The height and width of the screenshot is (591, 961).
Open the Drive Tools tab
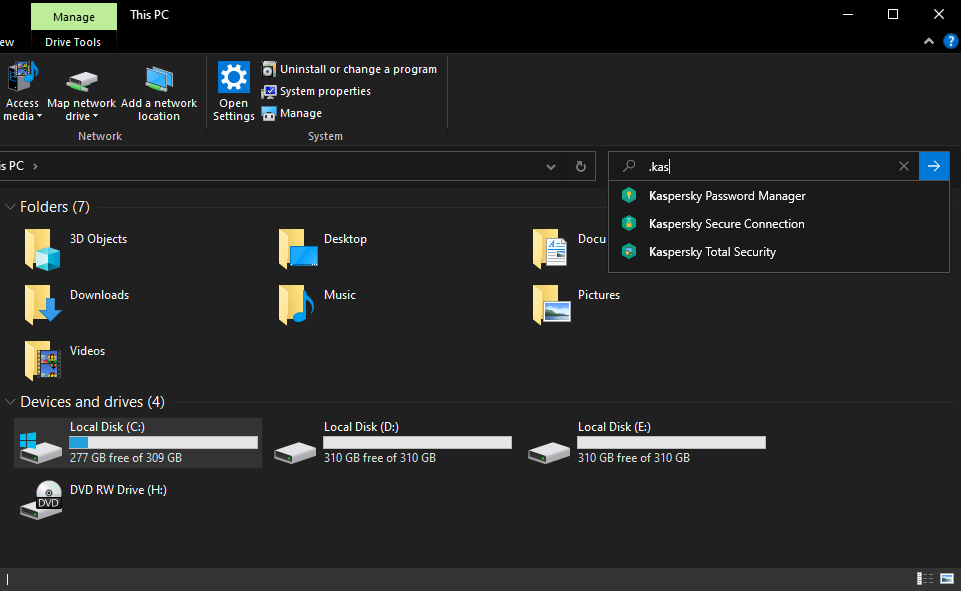pos(73,42)
